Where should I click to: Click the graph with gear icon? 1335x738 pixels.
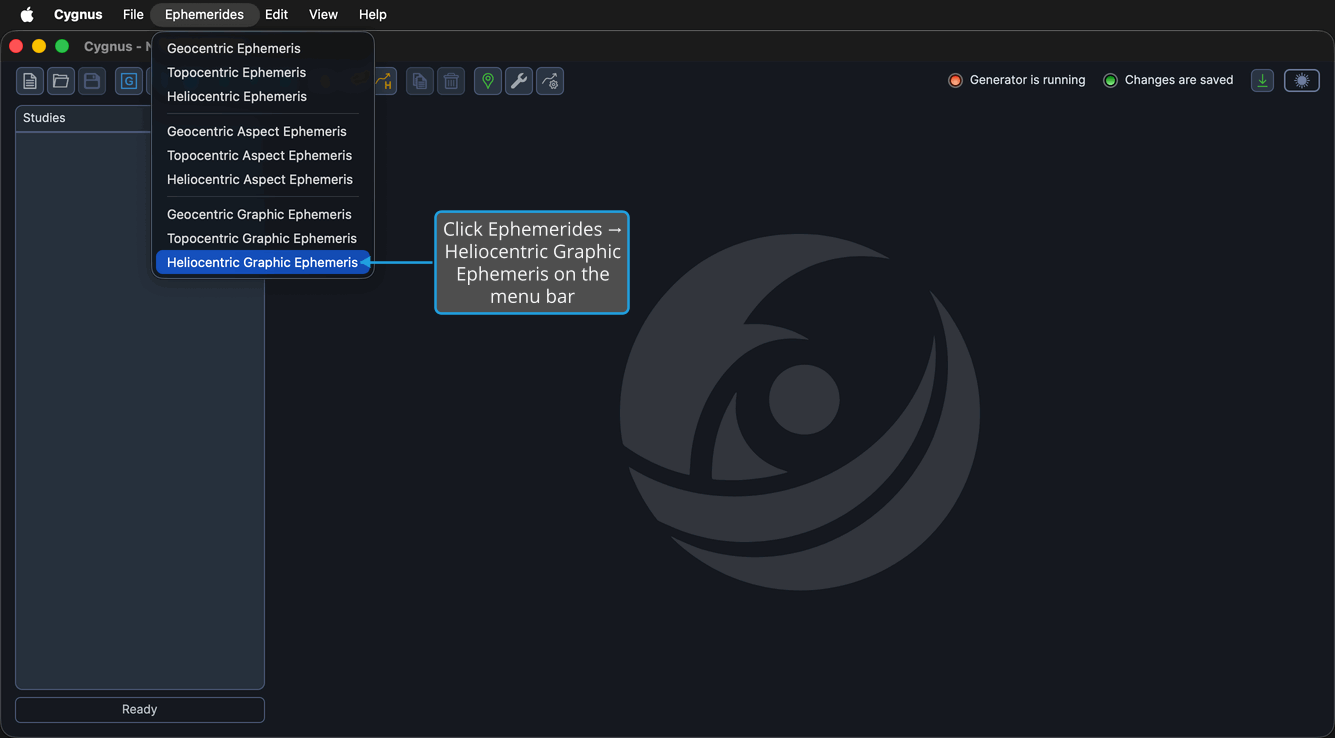[x=550, y=81]
